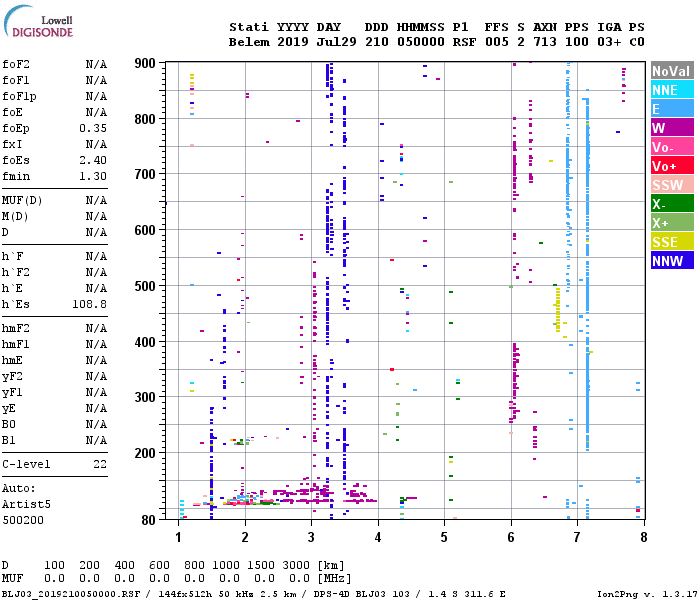Click the fxI parameter label
The width and height of the screenshot is (700, 600).
click(12, 145)
